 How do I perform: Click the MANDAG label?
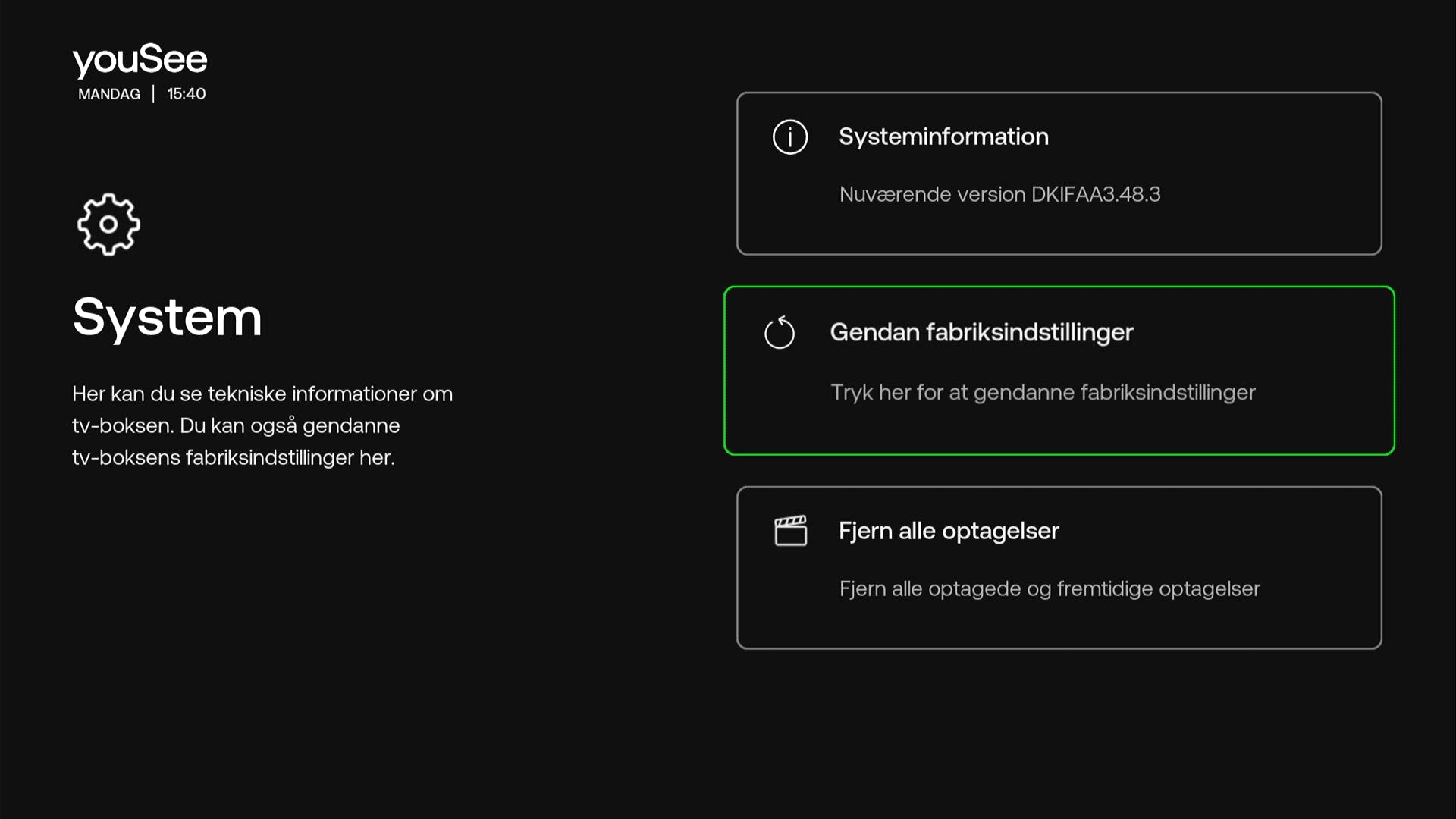pos(108,94)
